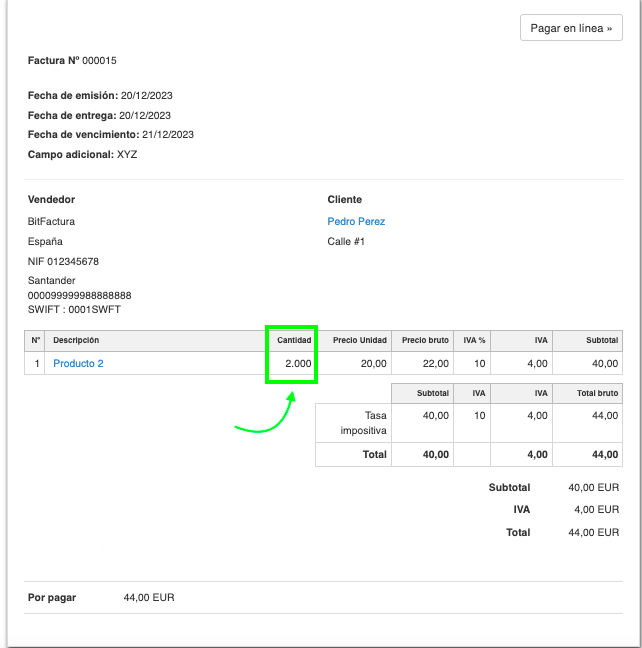
Task: Select the Factura Nº 000015 title
Action: tap(72, 61)
